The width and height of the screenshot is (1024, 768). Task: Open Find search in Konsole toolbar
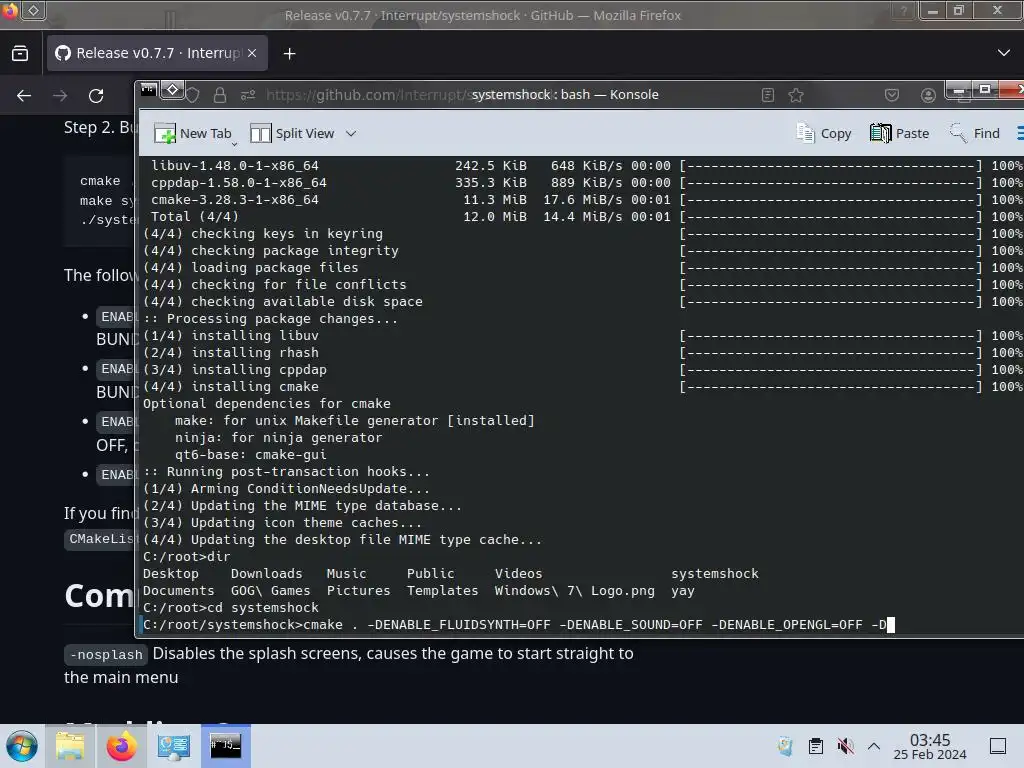(x=974, y=133)
